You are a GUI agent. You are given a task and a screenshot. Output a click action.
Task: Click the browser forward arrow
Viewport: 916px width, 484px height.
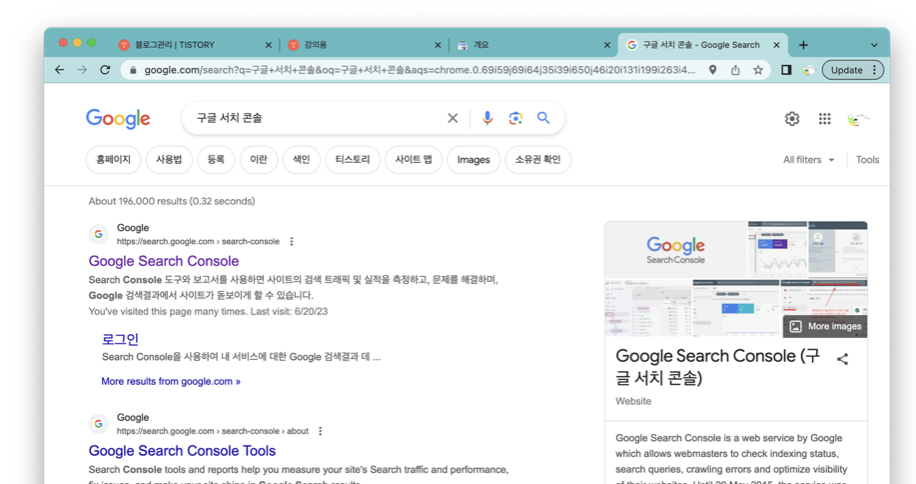82,70
